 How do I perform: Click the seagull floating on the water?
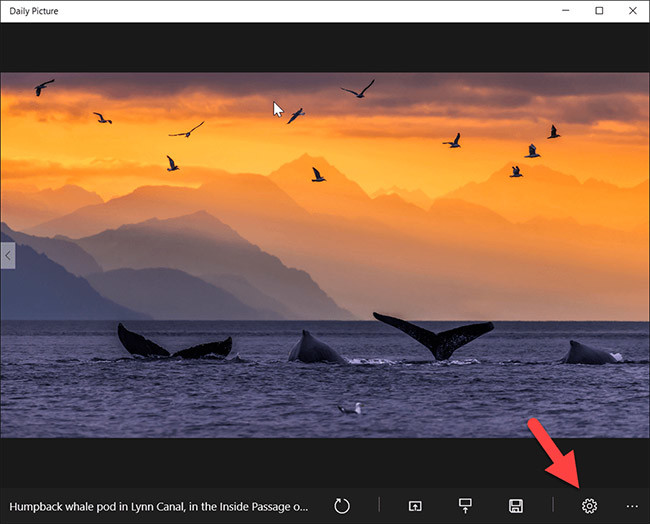pyautogui.click(x=350, y=408)
